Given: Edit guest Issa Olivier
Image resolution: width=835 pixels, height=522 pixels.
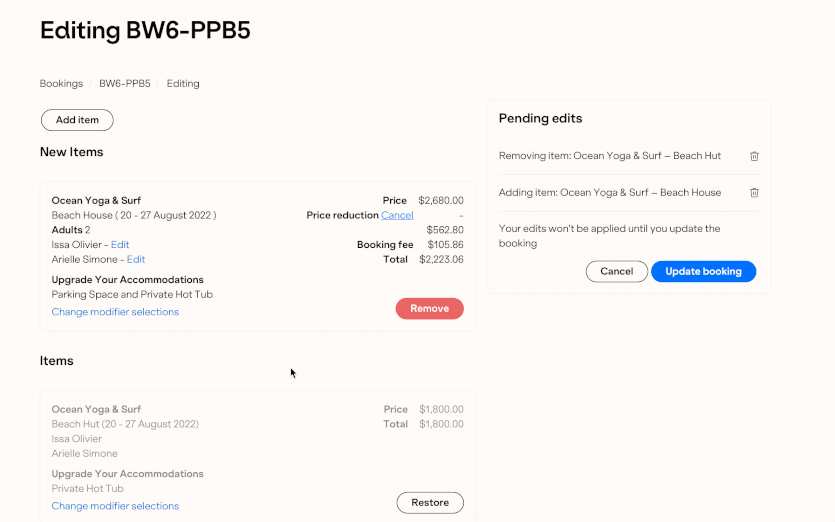Looking at the screenshot, I should coord(120,245).
